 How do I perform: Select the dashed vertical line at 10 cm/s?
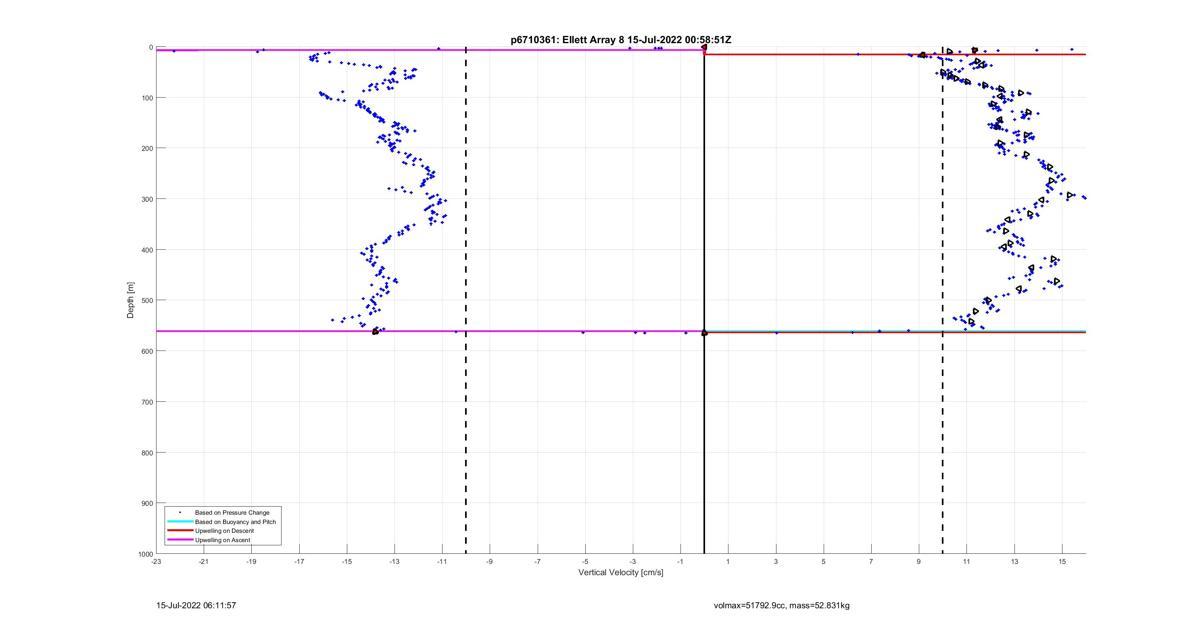[943, 300]
